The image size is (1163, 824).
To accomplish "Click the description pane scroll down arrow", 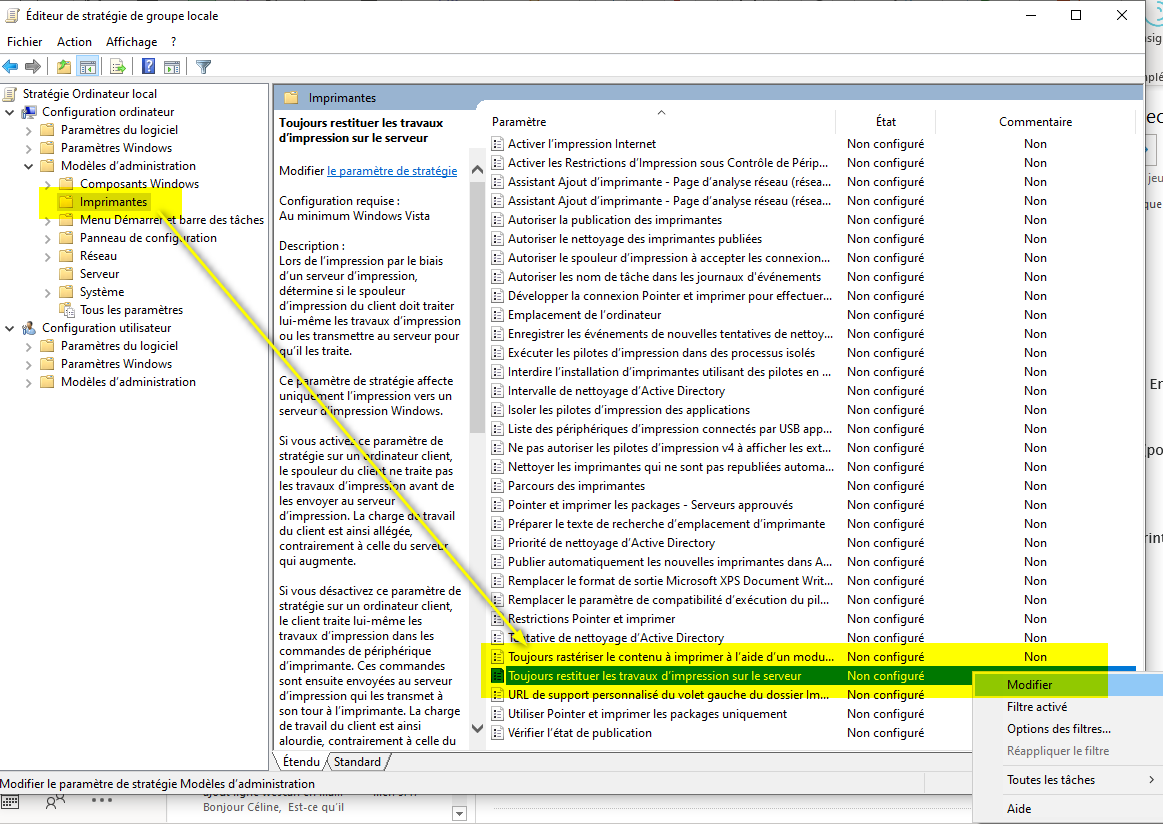I will [477, 729].
